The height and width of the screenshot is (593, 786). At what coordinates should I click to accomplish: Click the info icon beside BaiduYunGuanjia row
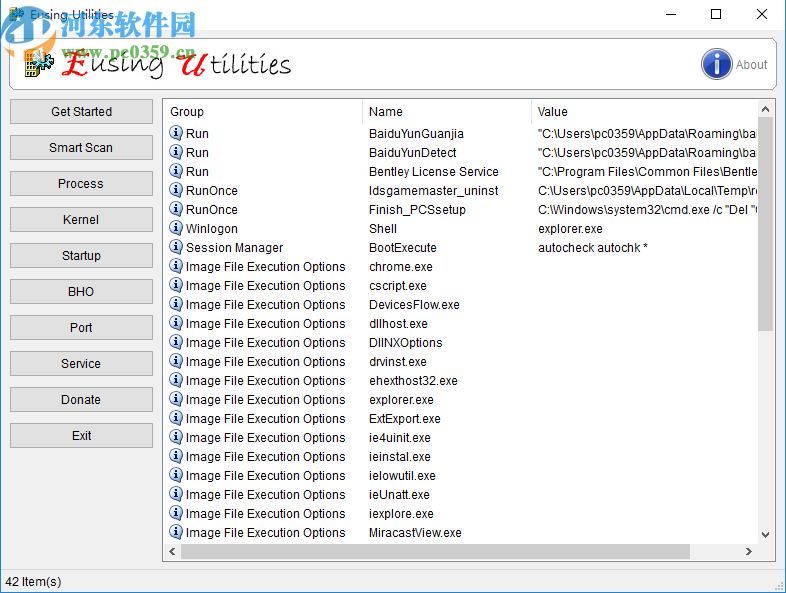point(175,133)
